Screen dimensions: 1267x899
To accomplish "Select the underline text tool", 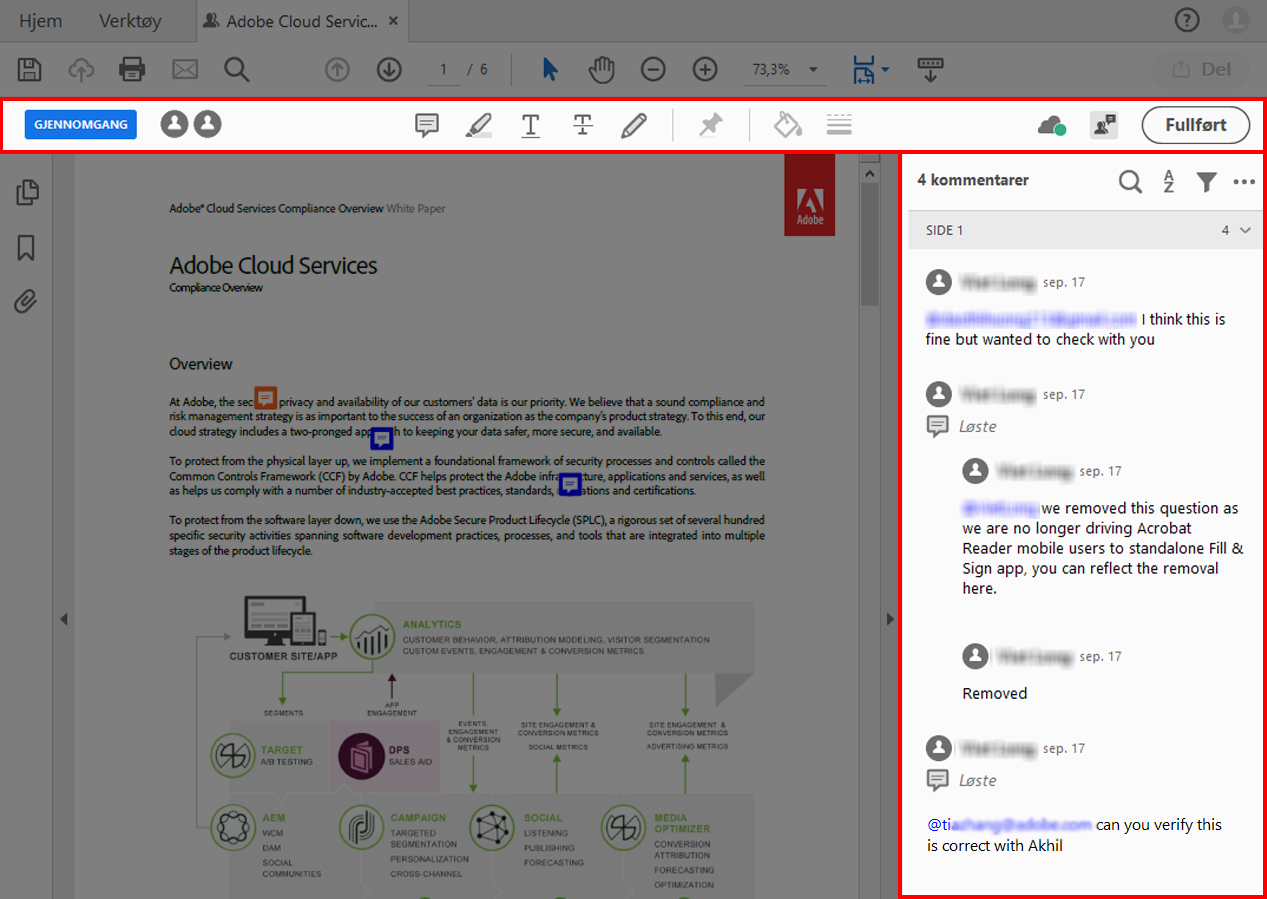I will click(x=531, y=125).
